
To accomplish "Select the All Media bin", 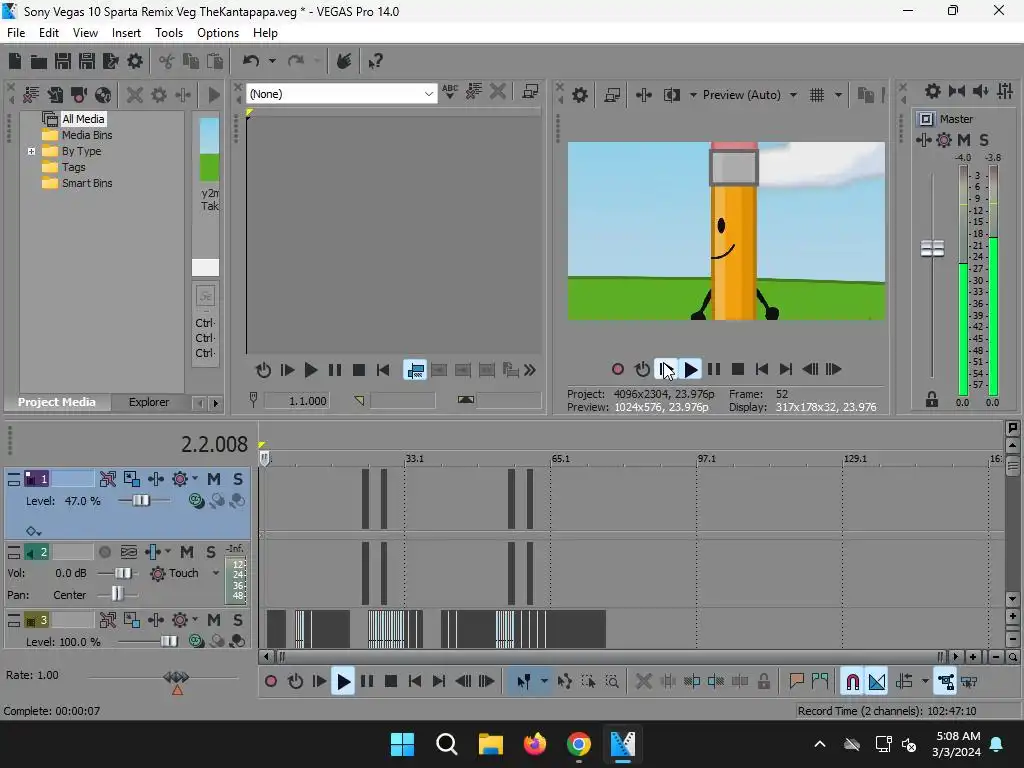I will click(83, 119).
